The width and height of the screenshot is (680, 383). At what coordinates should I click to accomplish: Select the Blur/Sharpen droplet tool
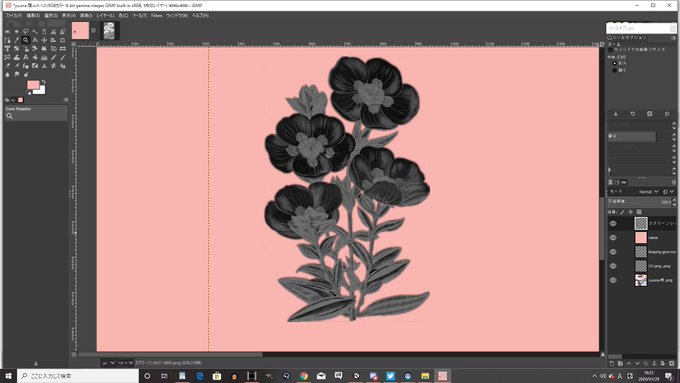tap(7, 74)
